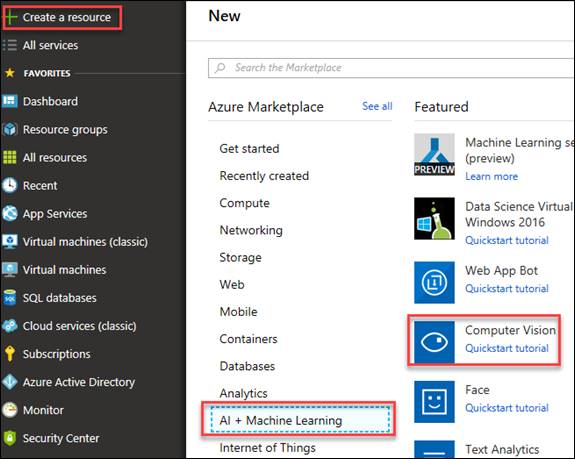Click the Machine Learning preview flask icon
This screenshot has height=459, width=575.
[434, 154]
